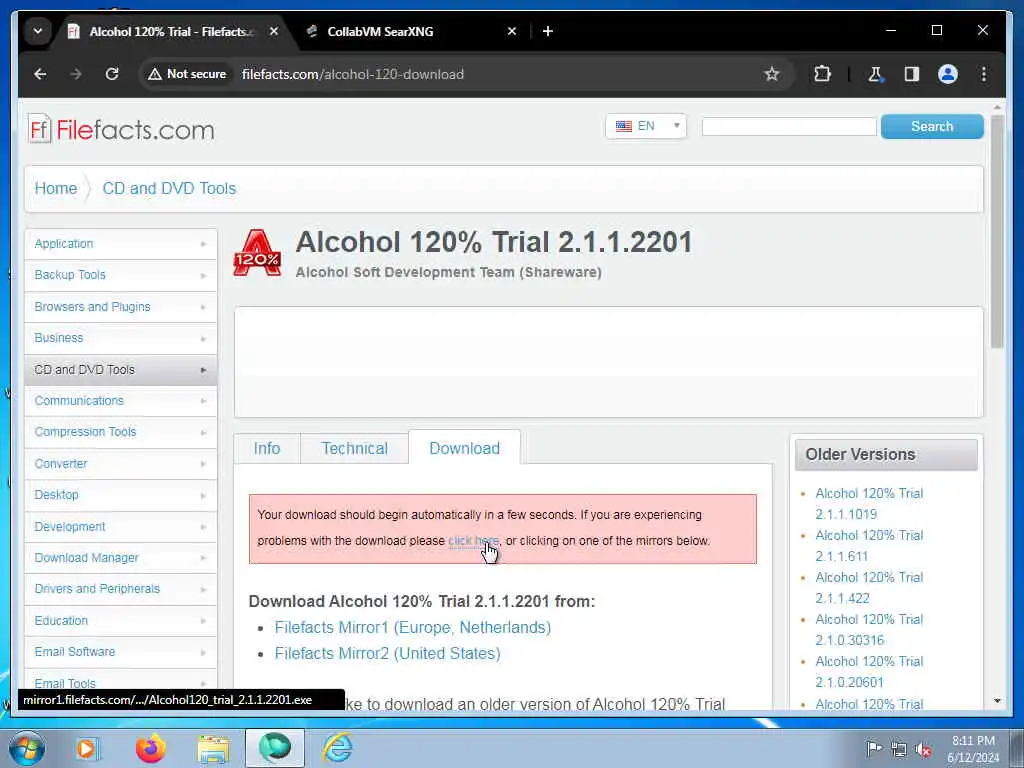
Task: Click the address bar URL
Action: point(353,74)
